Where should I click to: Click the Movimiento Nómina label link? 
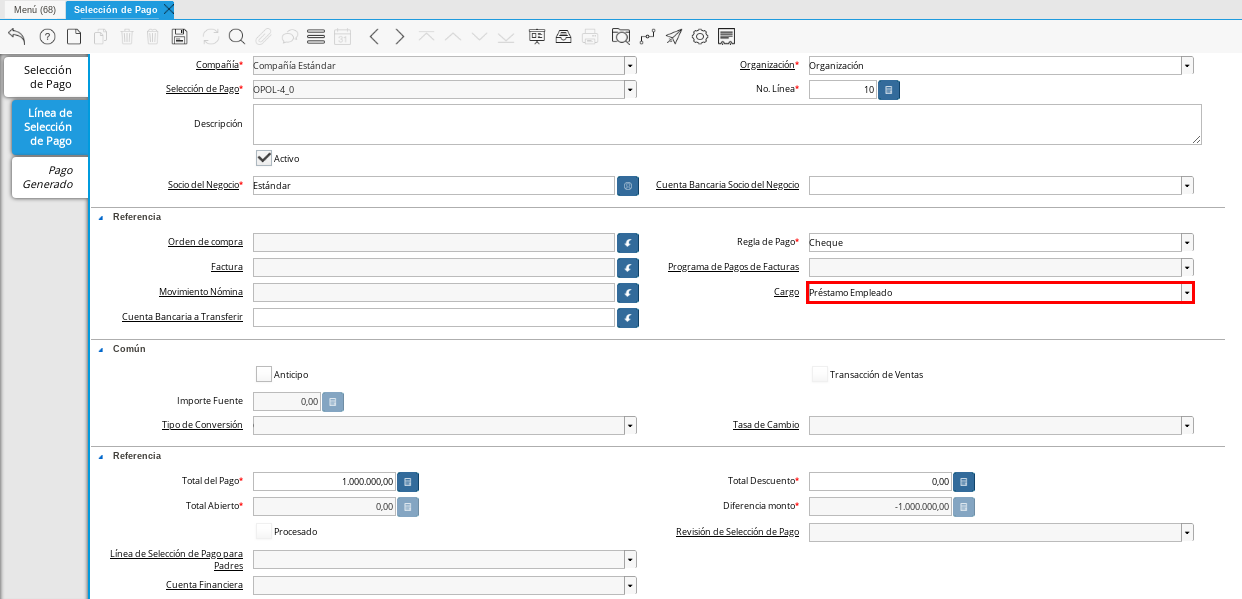click(x=201, y=292)
